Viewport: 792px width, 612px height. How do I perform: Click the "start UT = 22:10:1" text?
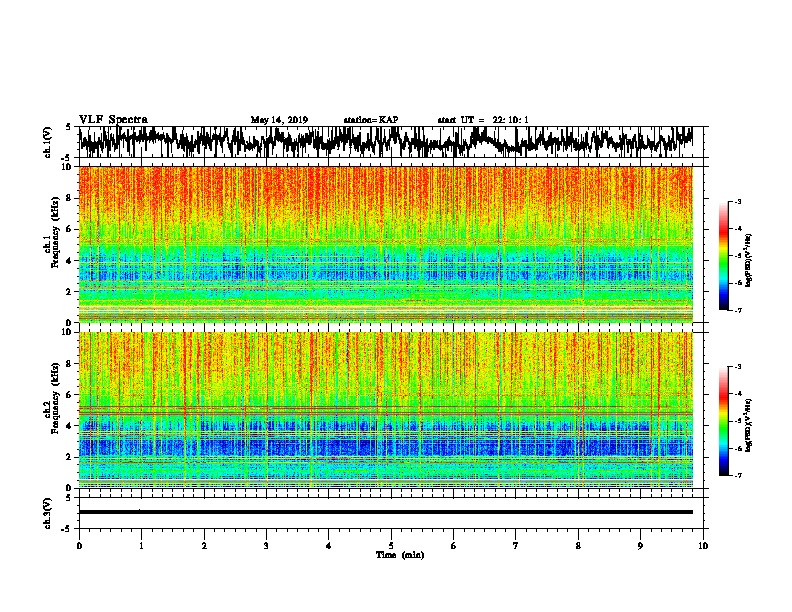click(483, 120)
